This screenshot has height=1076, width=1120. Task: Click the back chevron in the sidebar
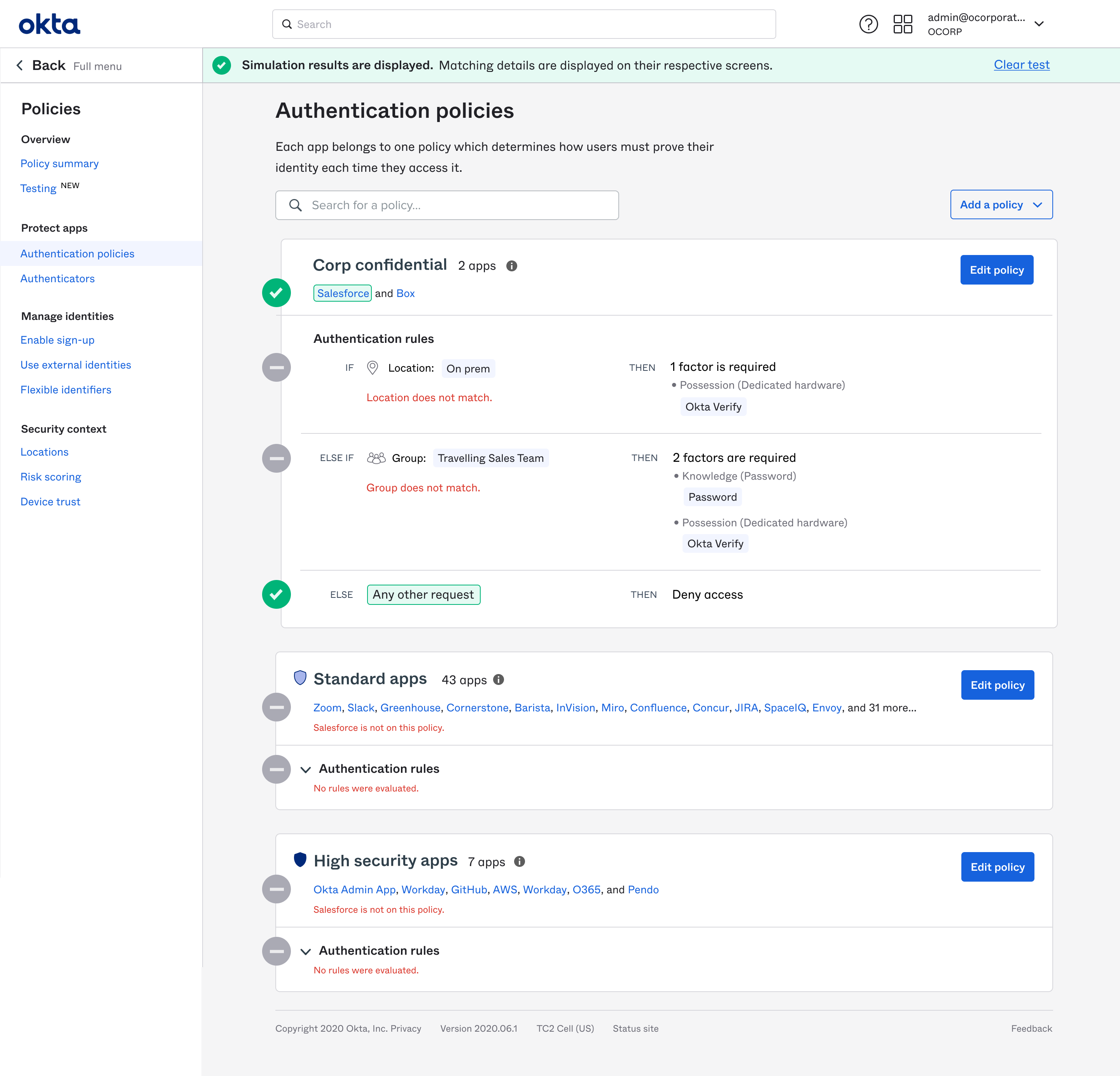[19, 65]
